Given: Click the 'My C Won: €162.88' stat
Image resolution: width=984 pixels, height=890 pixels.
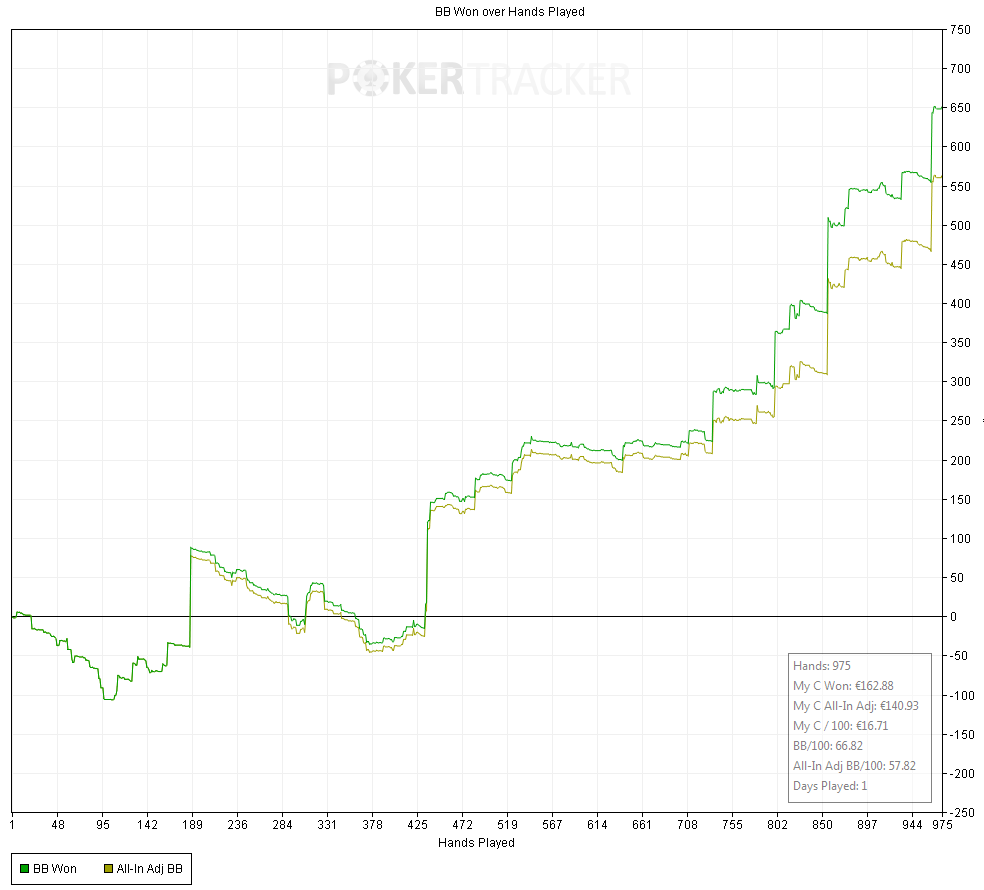Looking at the screenshot, I should [x=843, y=686].
